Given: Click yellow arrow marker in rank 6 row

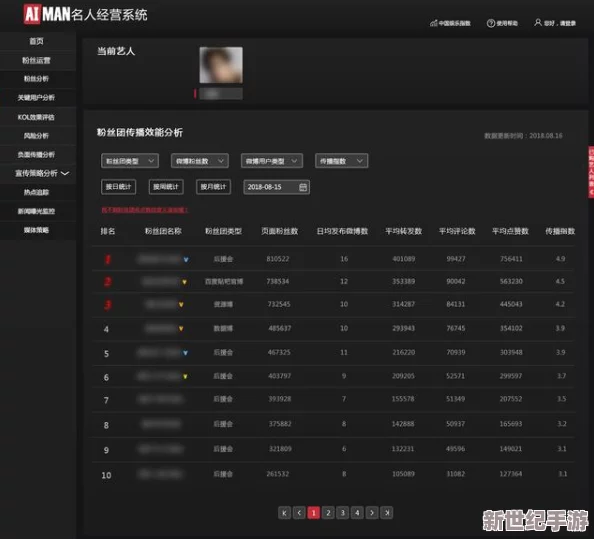Looking at the screenshot, I should tap(185, 377).
